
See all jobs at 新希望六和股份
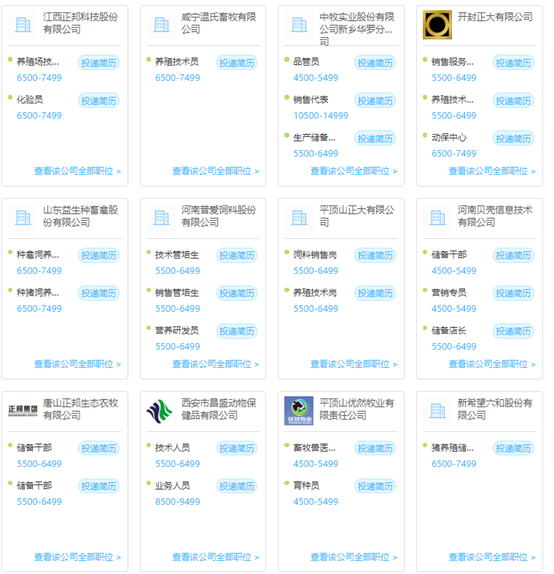pyautogui.click(x=492, y=557)
